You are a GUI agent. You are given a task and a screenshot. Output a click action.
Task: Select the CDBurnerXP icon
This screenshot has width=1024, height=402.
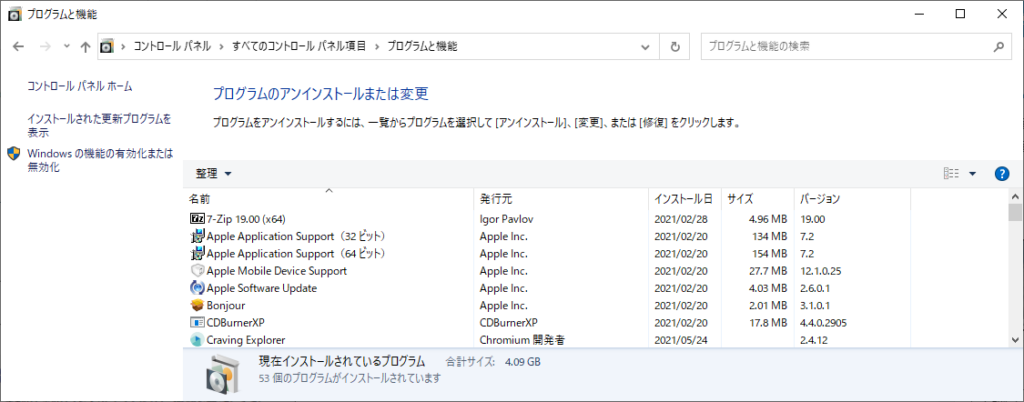pyautogui.click(x=197, y=322)
